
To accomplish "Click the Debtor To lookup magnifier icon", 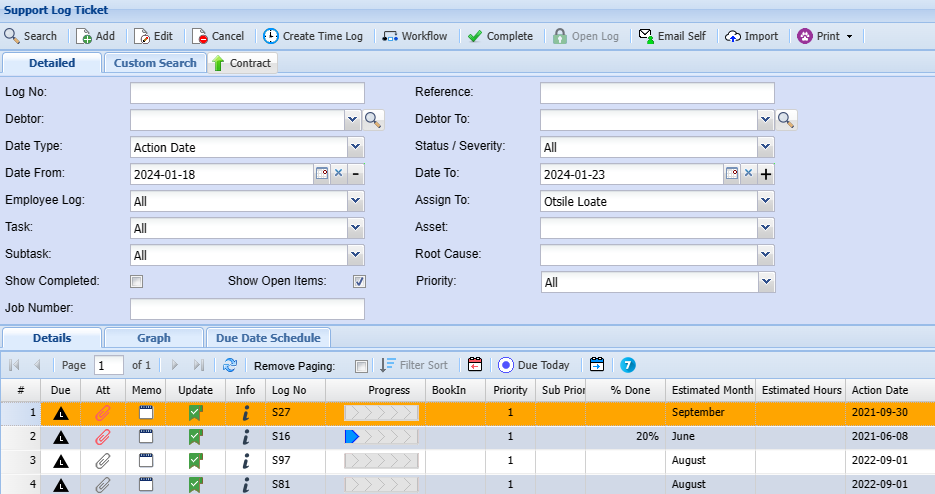I will (786, 120).
